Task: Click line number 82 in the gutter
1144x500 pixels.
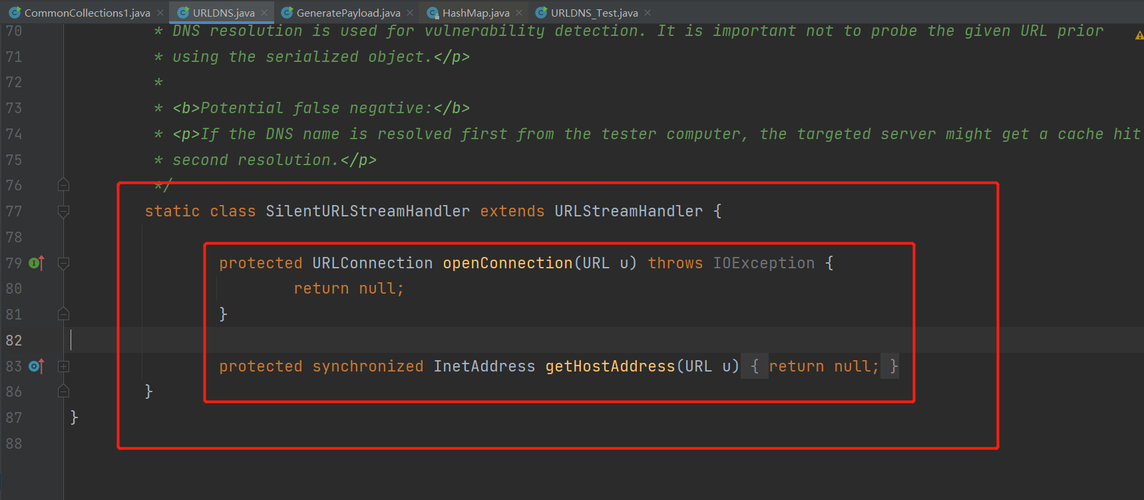Action: pos(14,340)
